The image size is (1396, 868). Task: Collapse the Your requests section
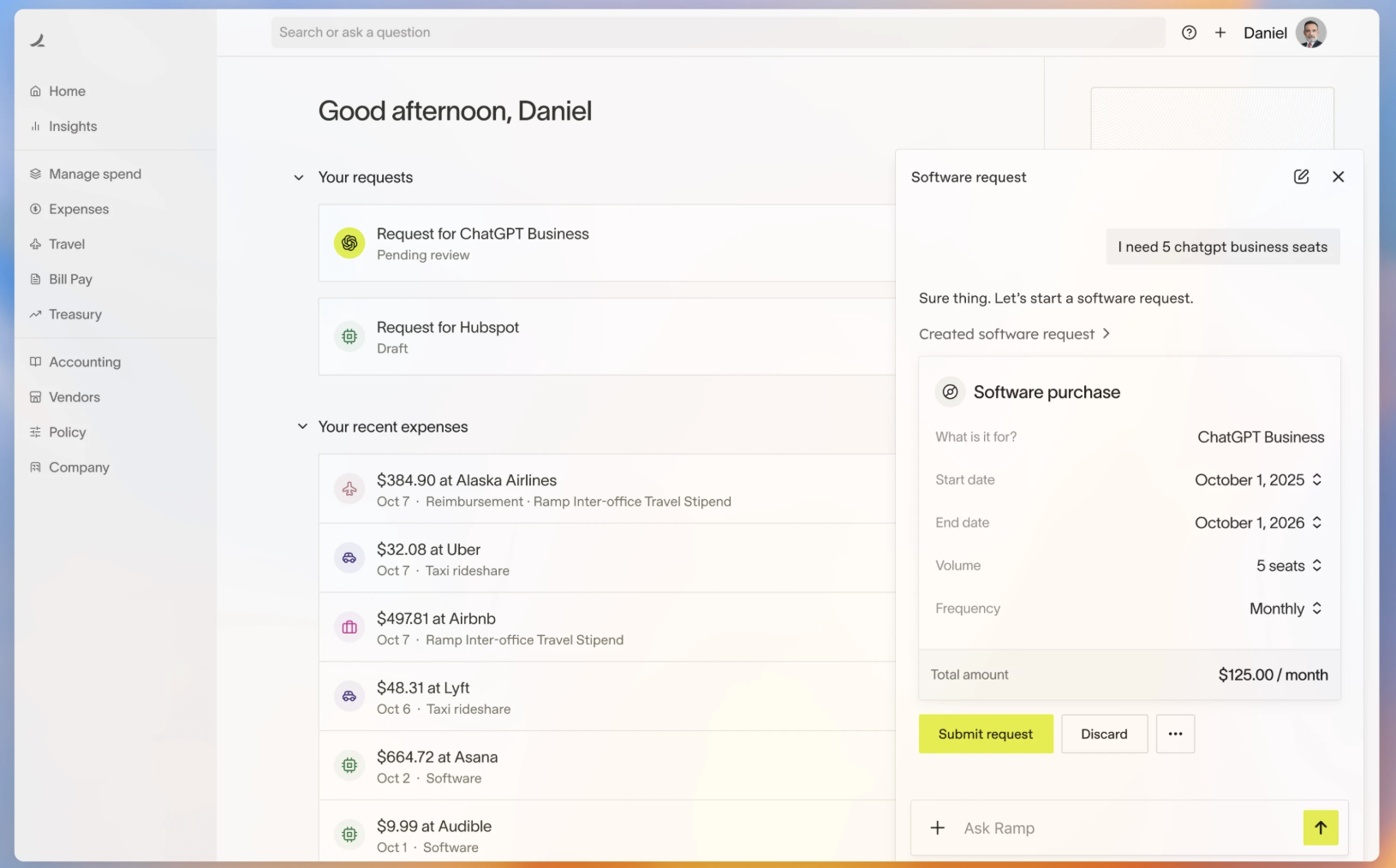(x=299, y=178)
